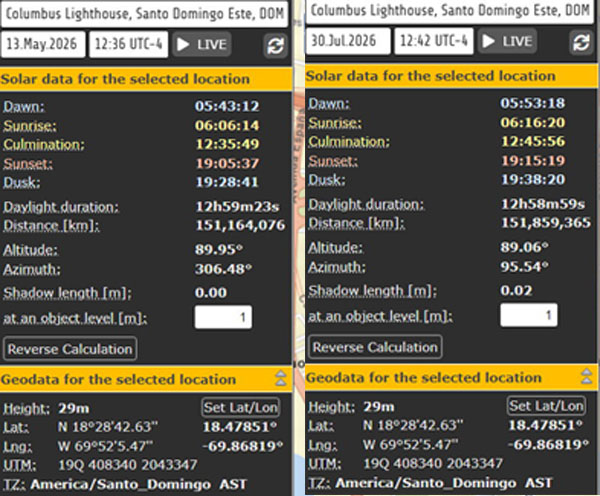Image resolution: width=600 pixels, height=496 pixels.
Task: Click Reverse Calculation in left panel
Action: tap(70, 349)
